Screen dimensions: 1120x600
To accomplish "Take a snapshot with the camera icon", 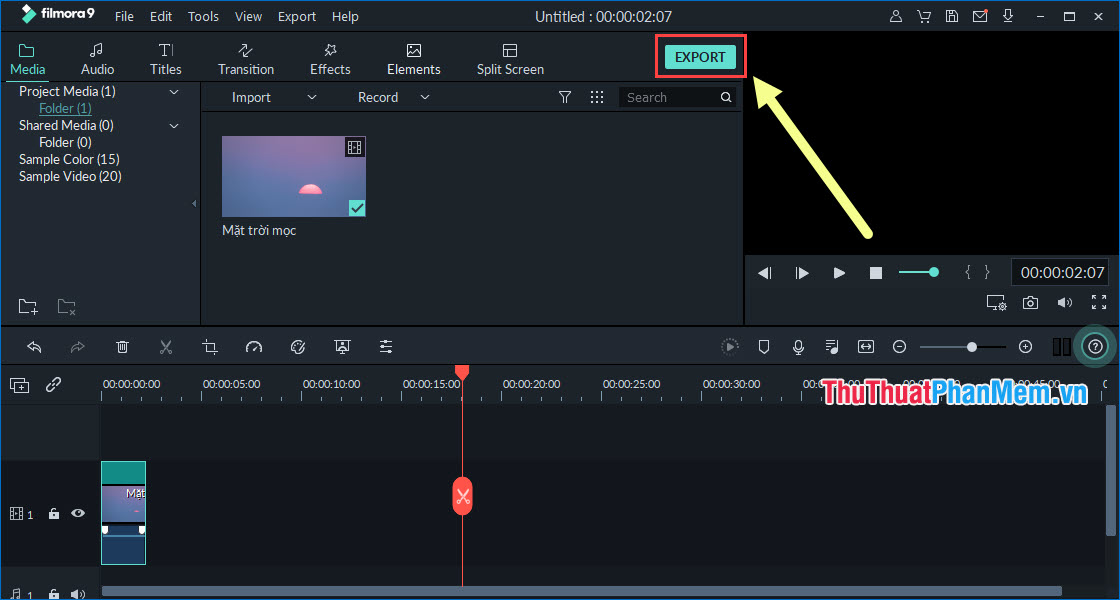I will pos(1030,302).
